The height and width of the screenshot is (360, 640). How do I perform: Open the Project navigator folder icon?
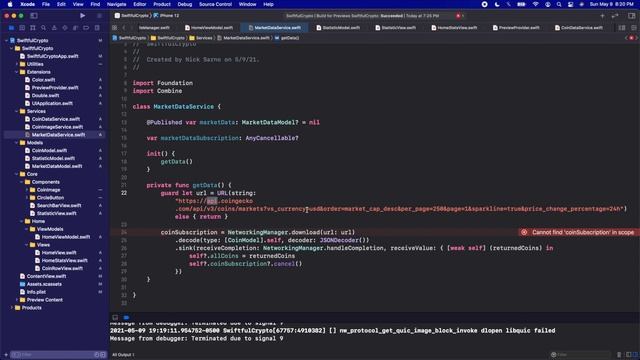point(11,28)
